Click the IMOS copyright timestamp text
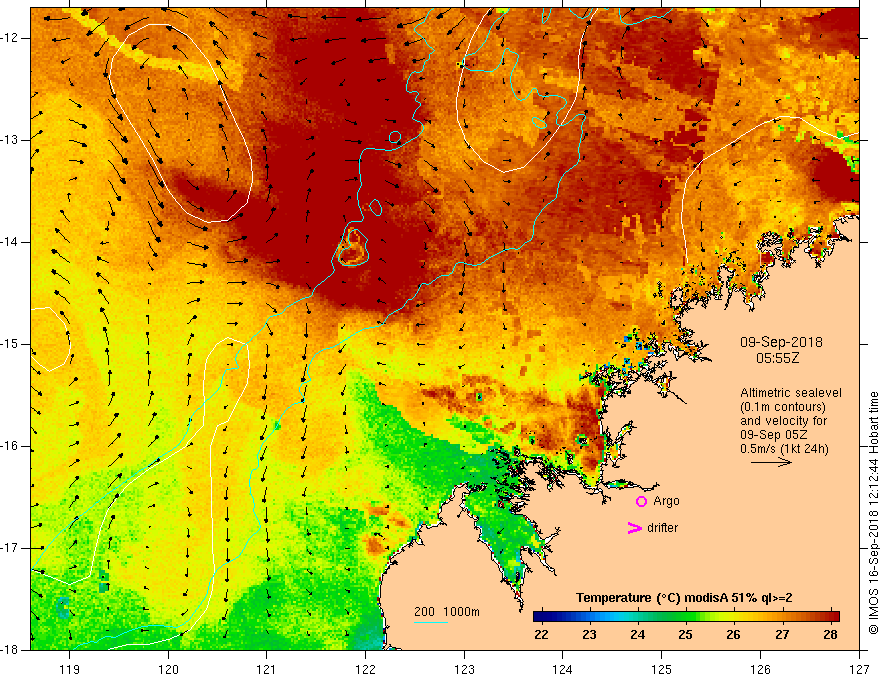 [x=873, y=513]
